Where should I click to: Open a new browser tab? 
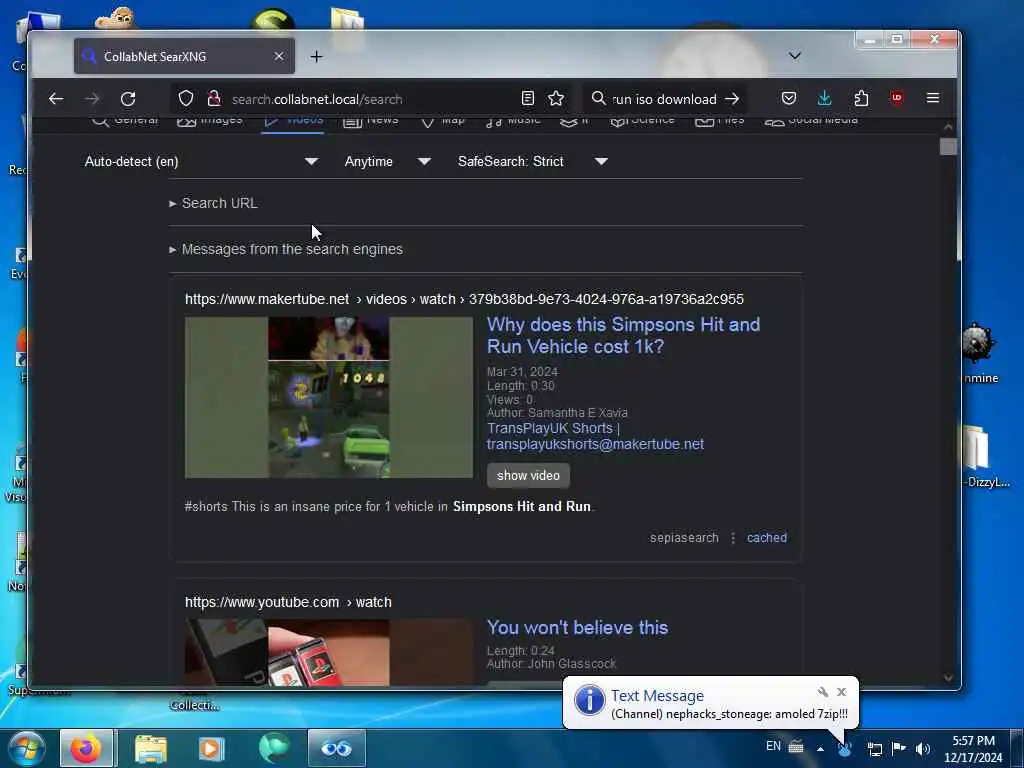click(316, 57)
